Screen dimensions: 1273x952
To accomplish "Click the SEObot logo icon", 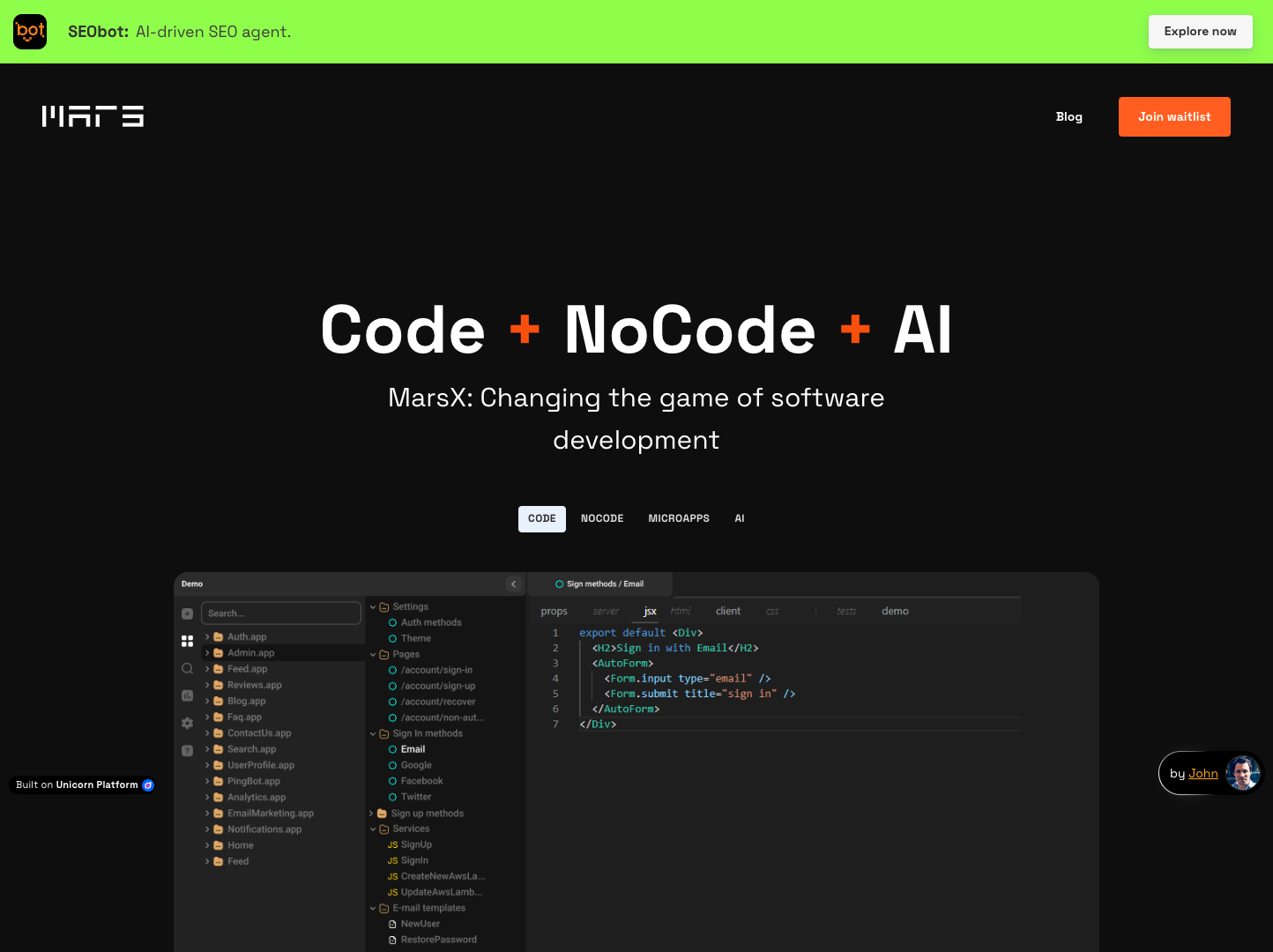I will (30, 32).
